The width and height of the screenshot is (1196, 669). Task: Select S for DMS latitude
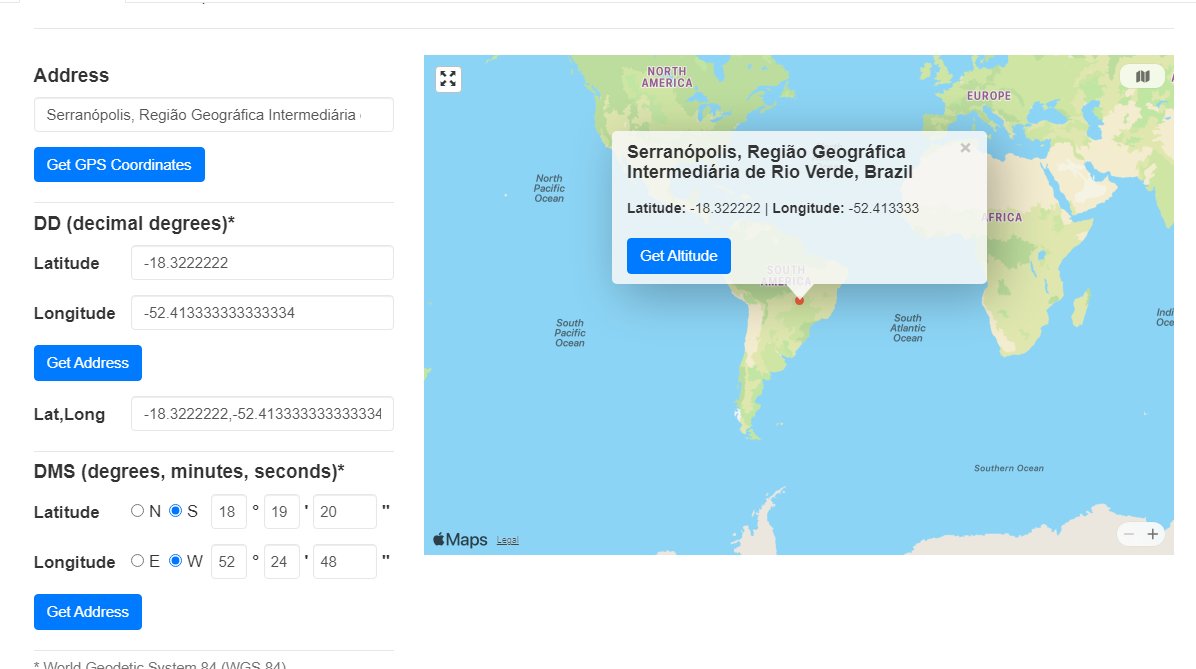point(175,511)
